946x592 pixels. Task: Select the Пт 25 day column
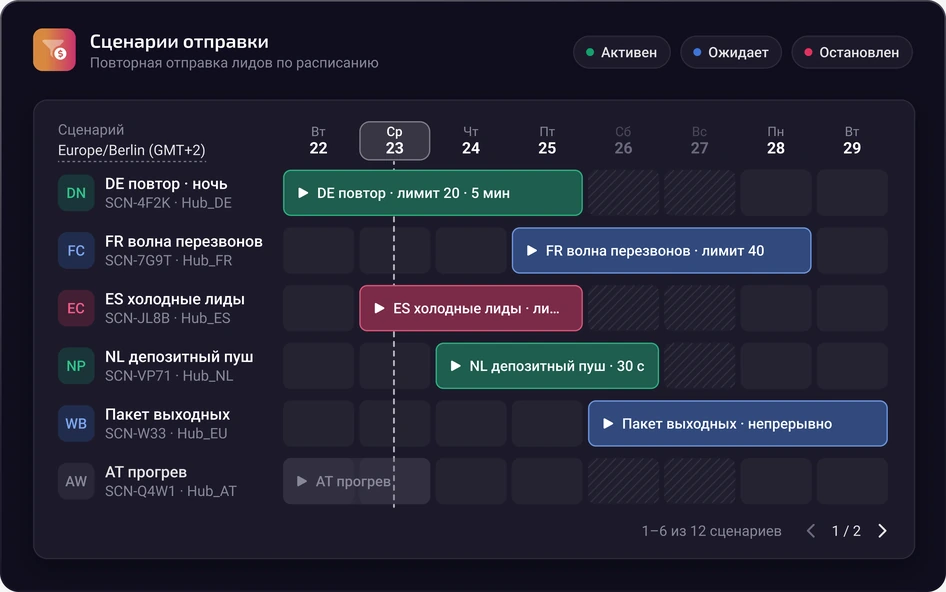pyautogui.click(x=547, y=141)
